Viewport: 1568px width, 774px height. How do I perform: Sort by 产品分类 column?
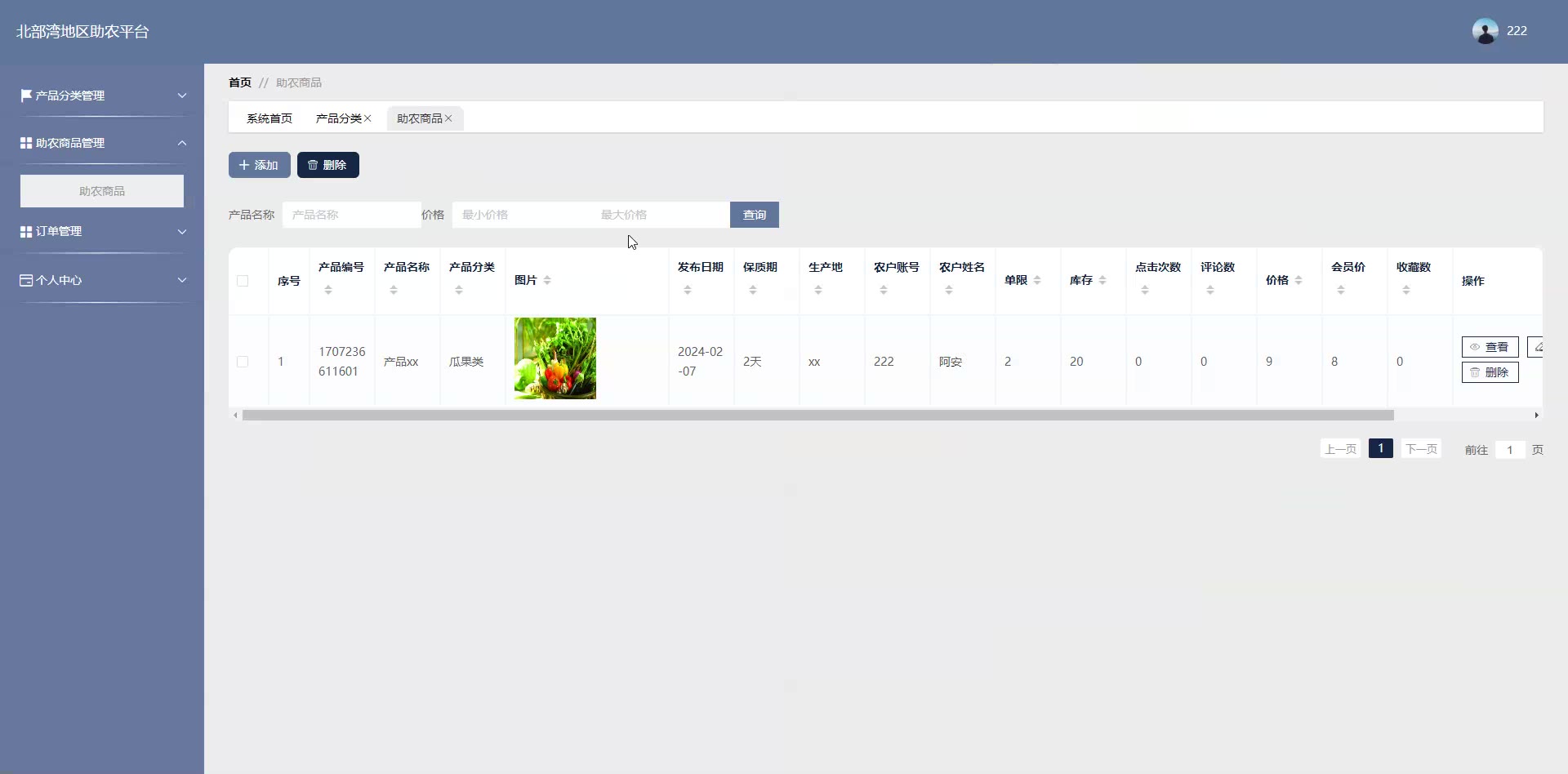tap(459, 290)
